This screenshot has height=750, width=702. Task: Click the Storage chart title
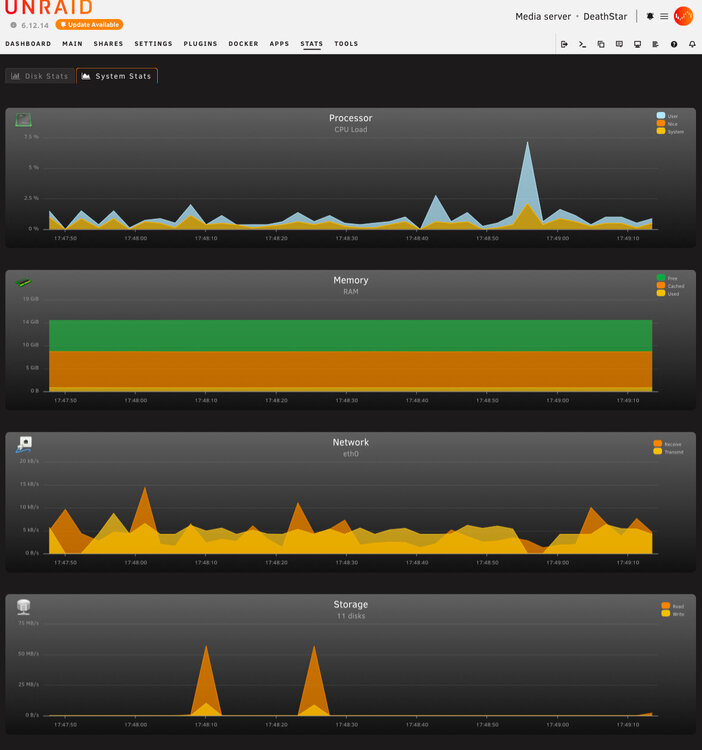point(351,604)
